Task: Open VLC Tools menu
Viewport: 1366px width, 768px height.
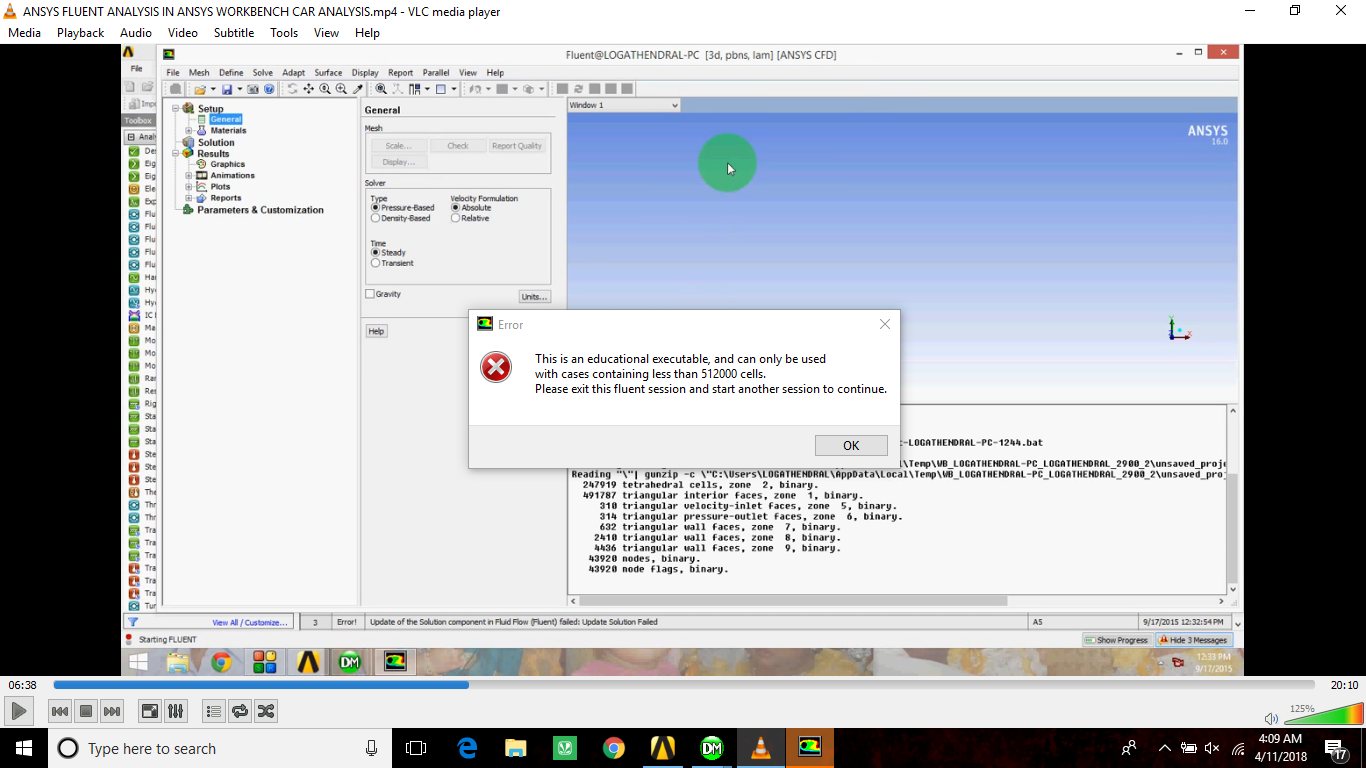Action: [x=284, y=33]
